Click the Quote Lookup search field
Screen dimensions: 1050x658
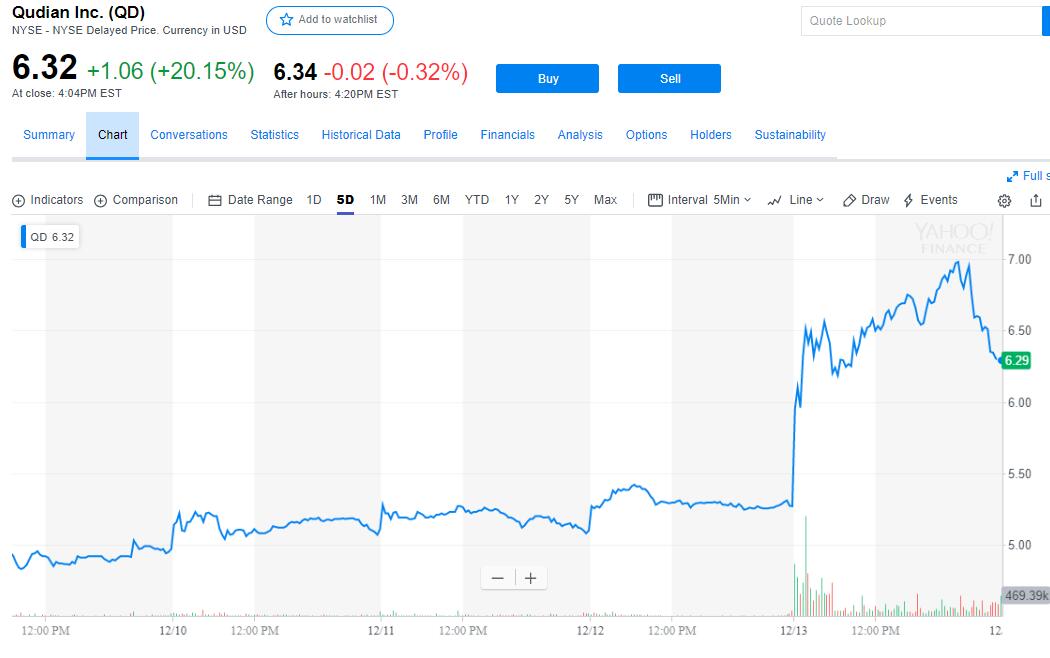click(920, 21)
